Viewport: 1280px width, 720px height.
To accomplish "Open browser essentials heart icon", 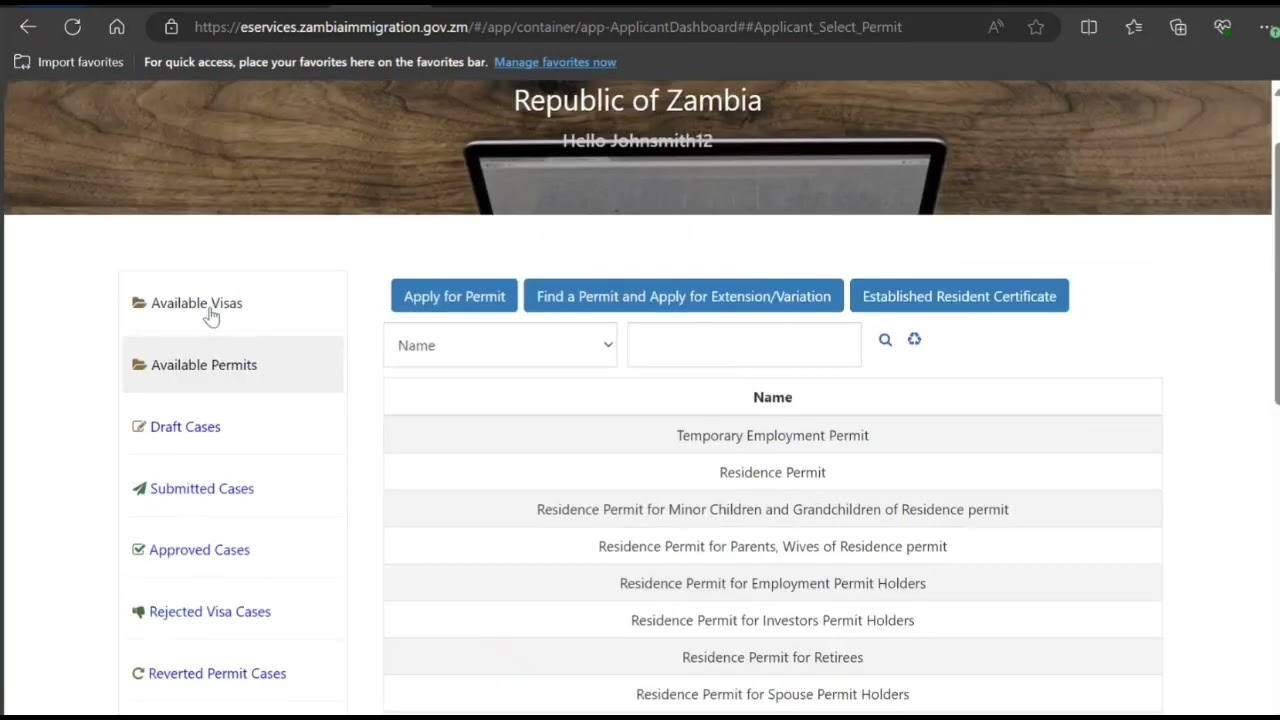I will coord(1222,27).
